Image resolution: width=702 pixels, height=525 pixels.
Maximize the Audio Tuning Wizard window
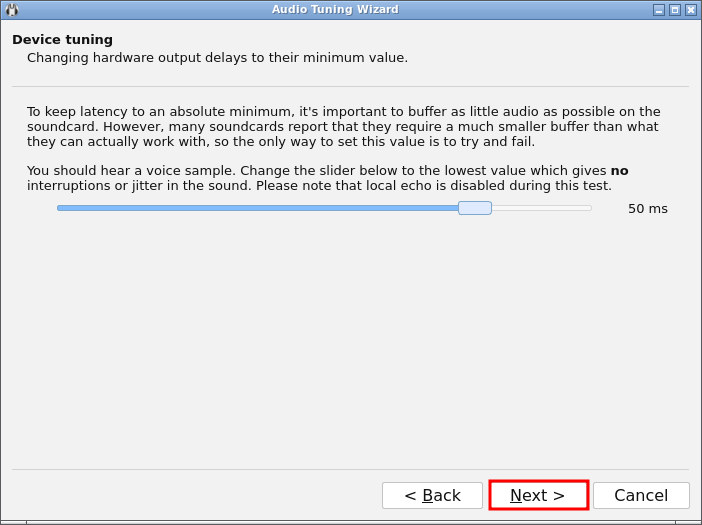675,10
